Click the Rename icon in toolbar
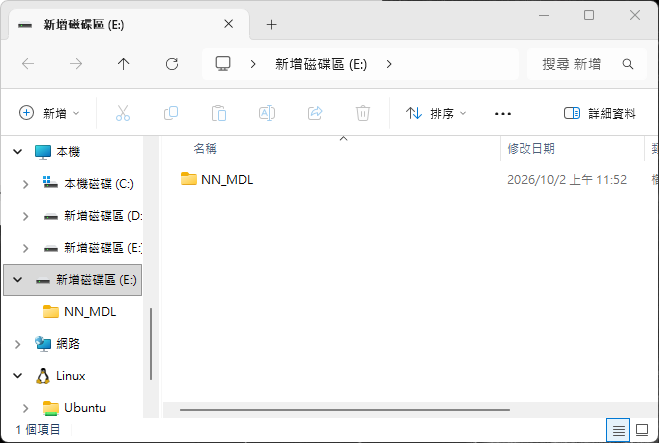The width and height of the screenshot is (659, 443). (x=267, y=113)
